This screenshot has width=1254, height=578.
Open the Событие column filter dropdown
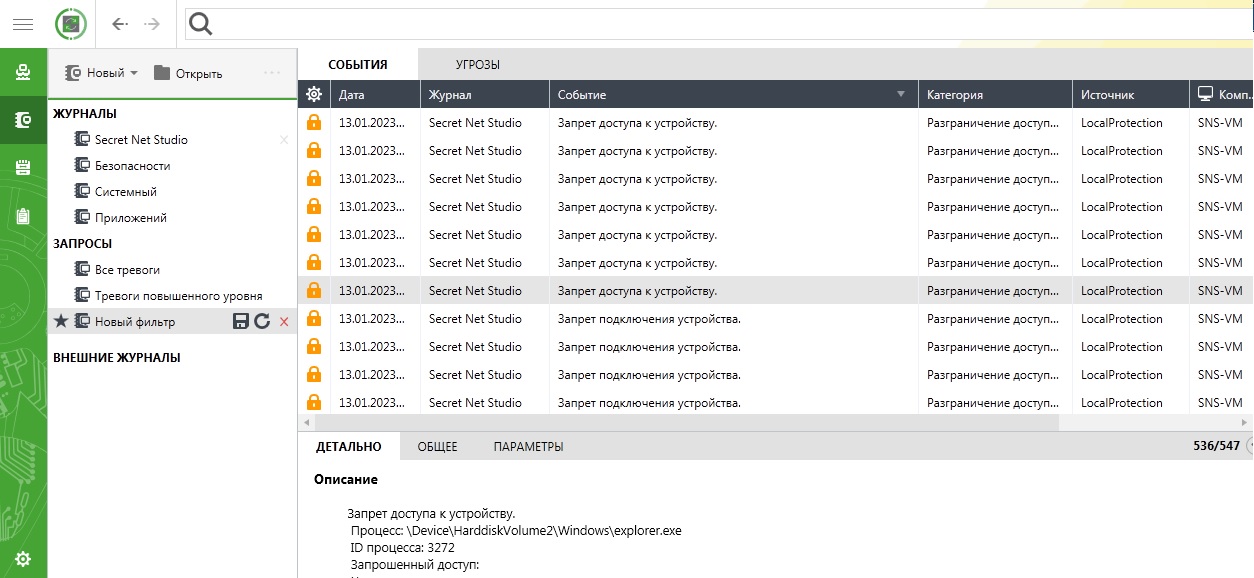tap(901, 94)
